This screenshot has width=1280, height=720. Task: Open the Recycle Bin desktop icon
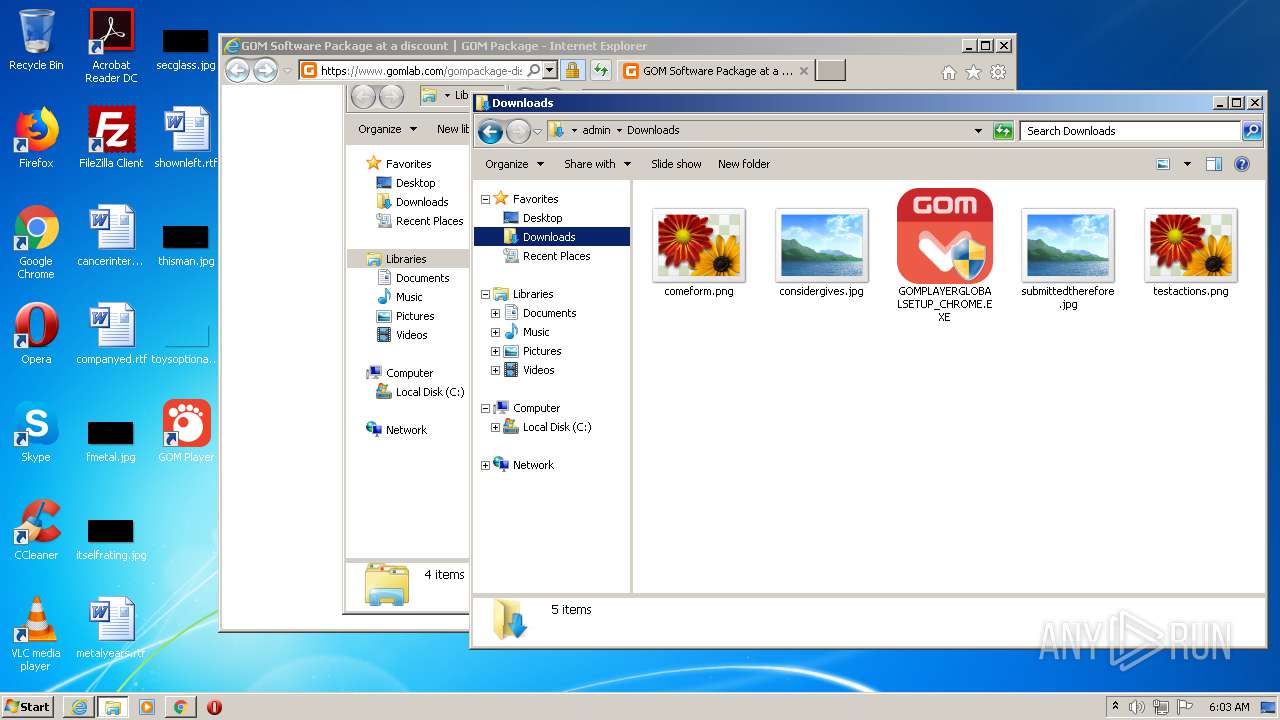click(36, 40)
